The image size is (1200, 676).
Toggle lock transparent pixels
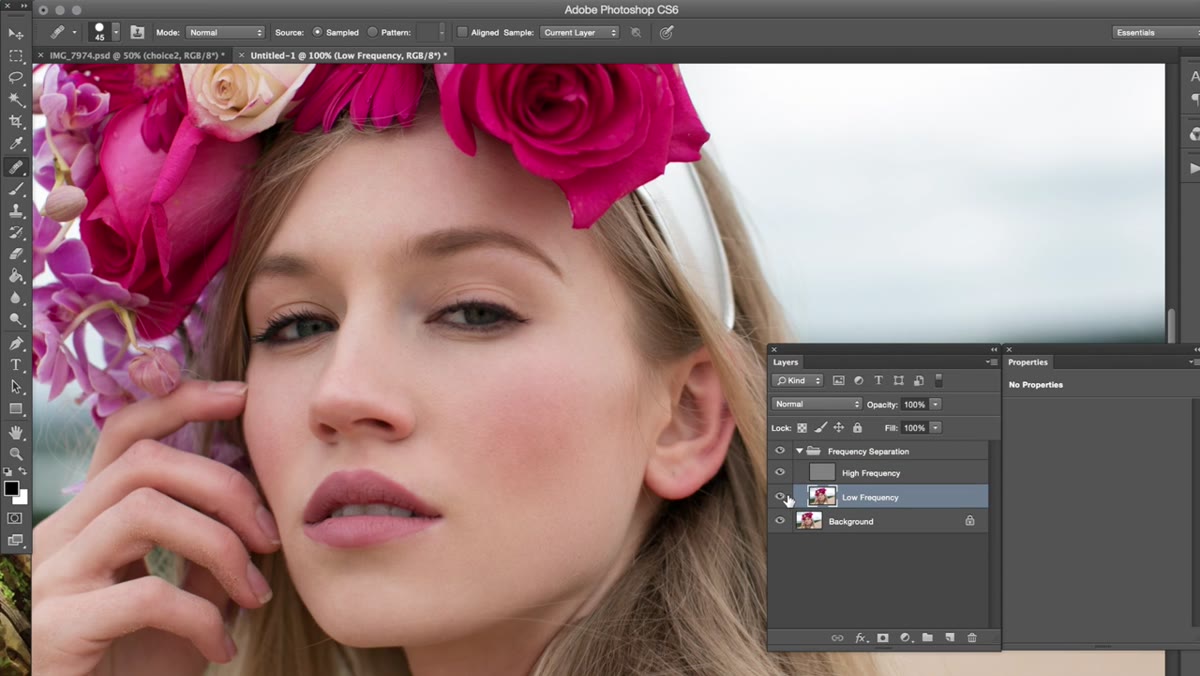[x=802, y=428]
